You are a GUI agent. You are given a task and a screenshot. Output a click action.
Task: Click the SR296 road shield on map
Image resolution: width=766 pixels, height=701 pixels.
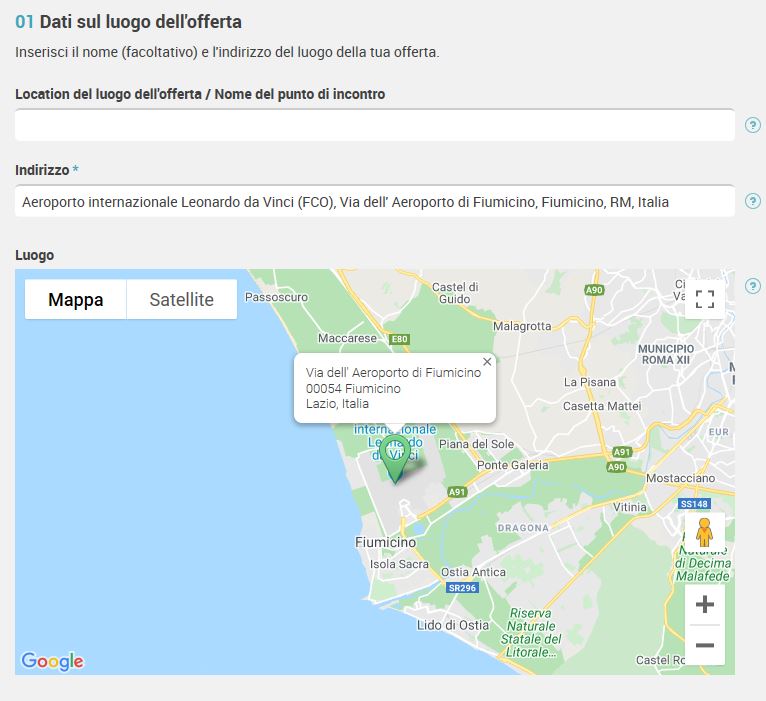click(462, 588)
